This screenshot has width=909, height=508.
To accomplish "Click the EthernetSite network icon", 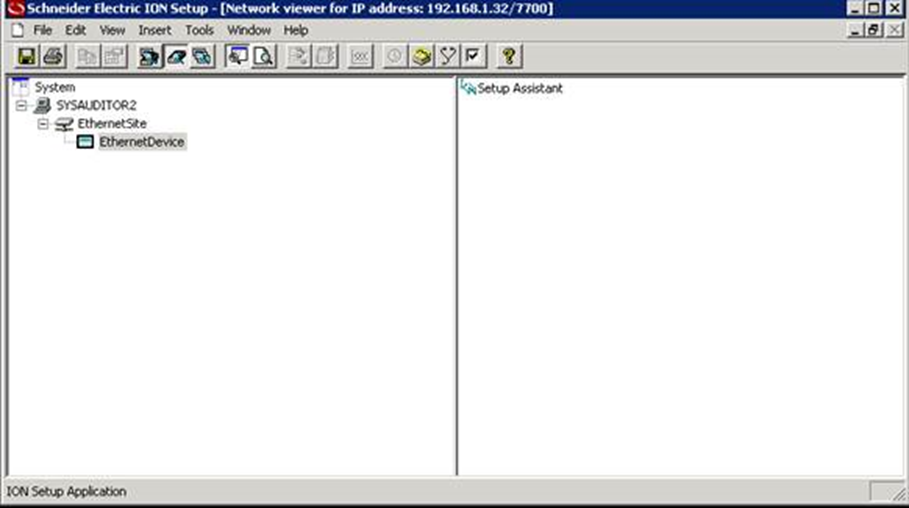I will (x=64, y=124).
